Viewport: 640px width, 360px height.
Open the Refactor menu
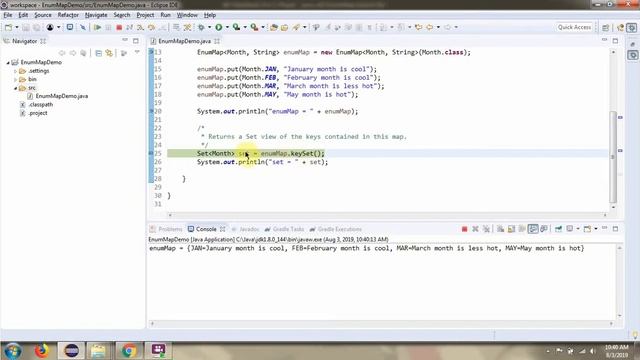coord(68,15)
